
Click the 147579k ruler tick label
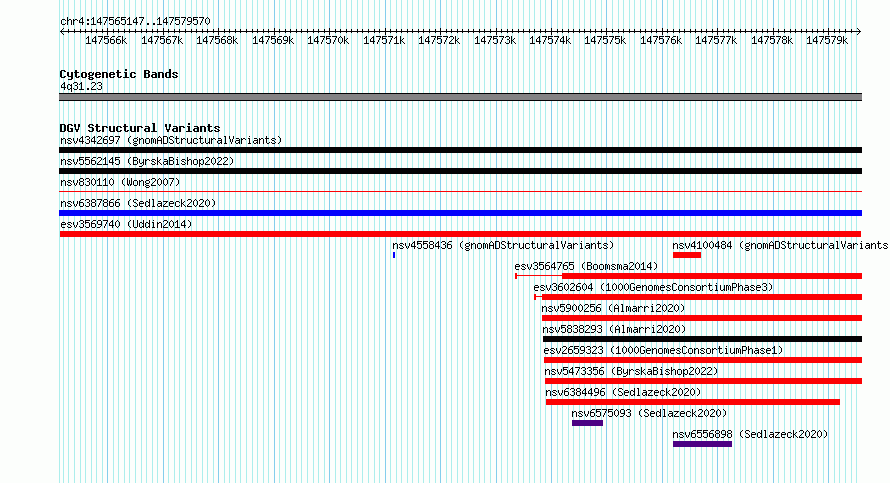coord(827,40)
